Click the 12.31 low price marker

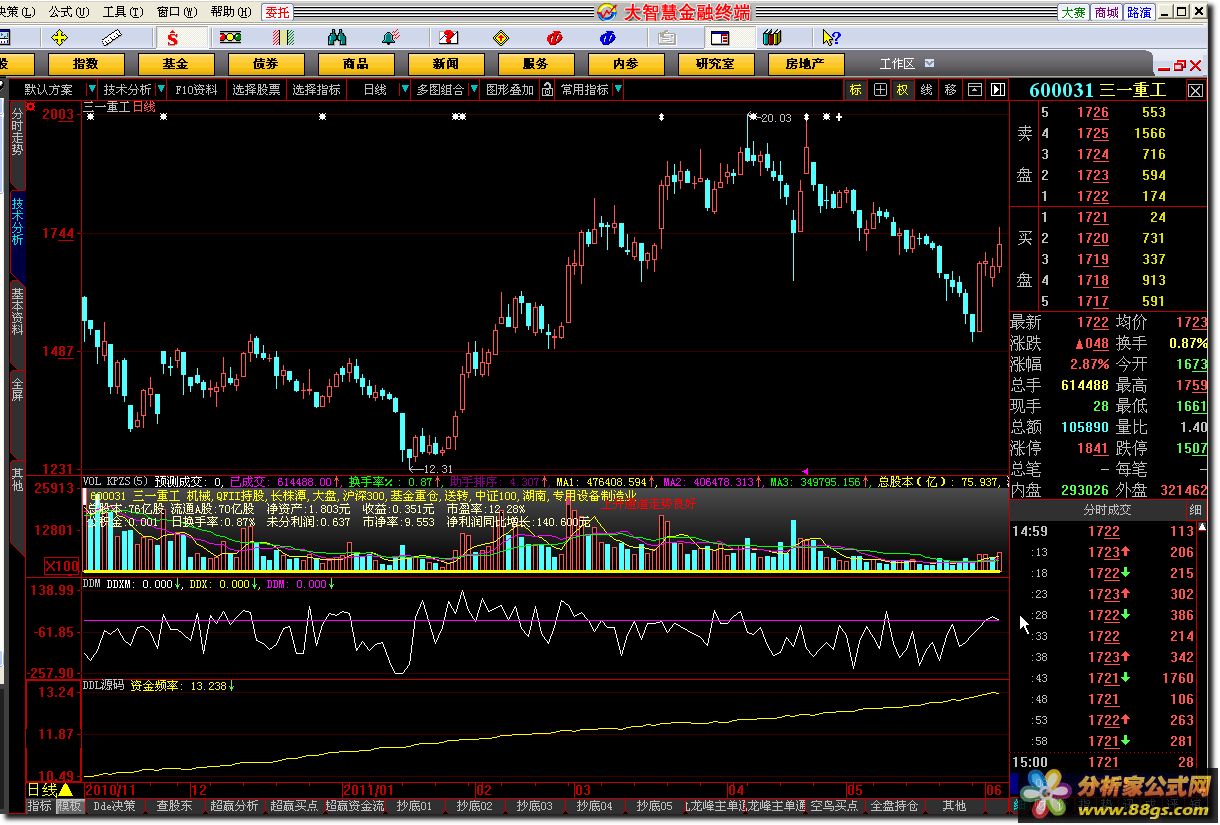coord(437,468)
